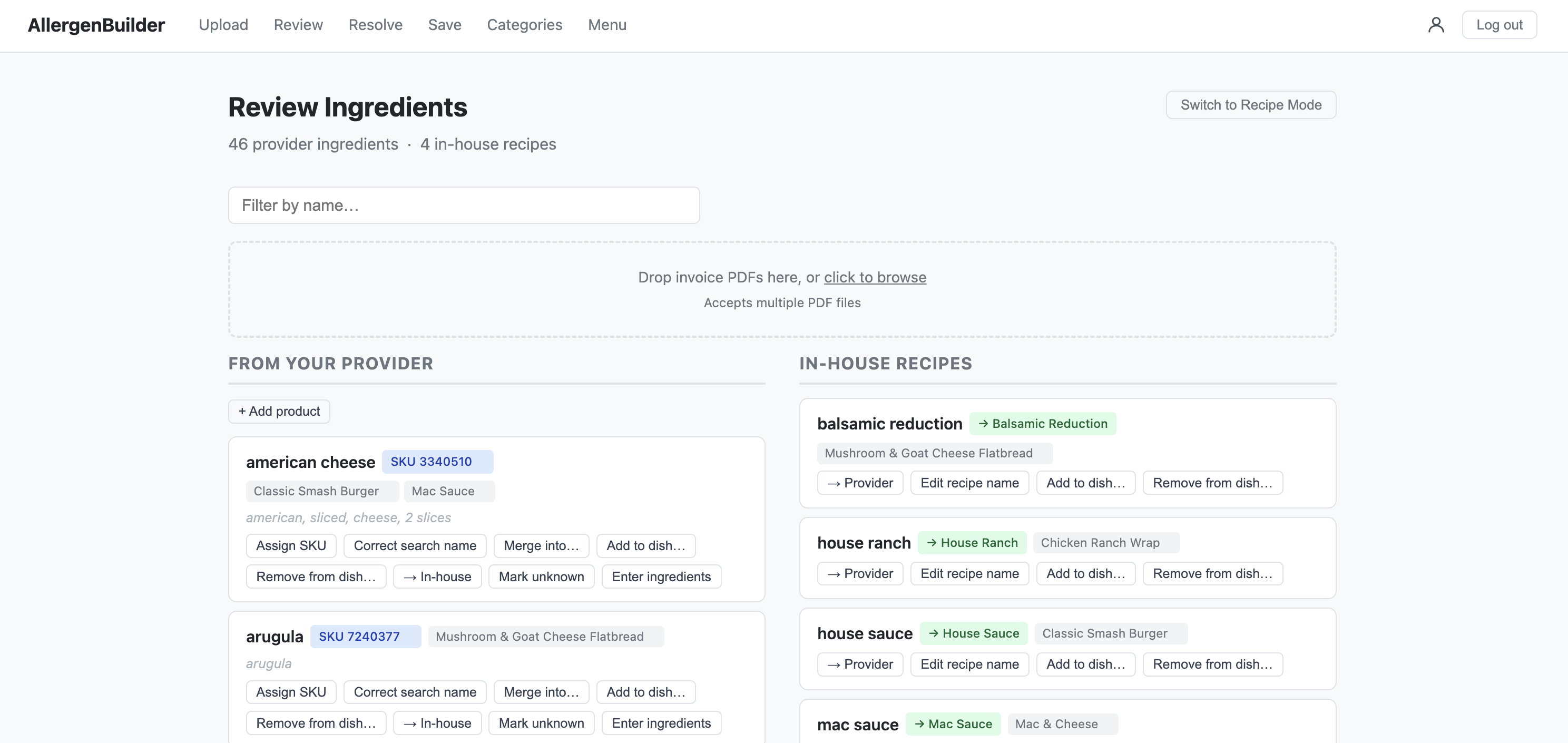Open Remove from dish… for american cheese
This screenshot has height=743, width=1568.
[316, 576]
